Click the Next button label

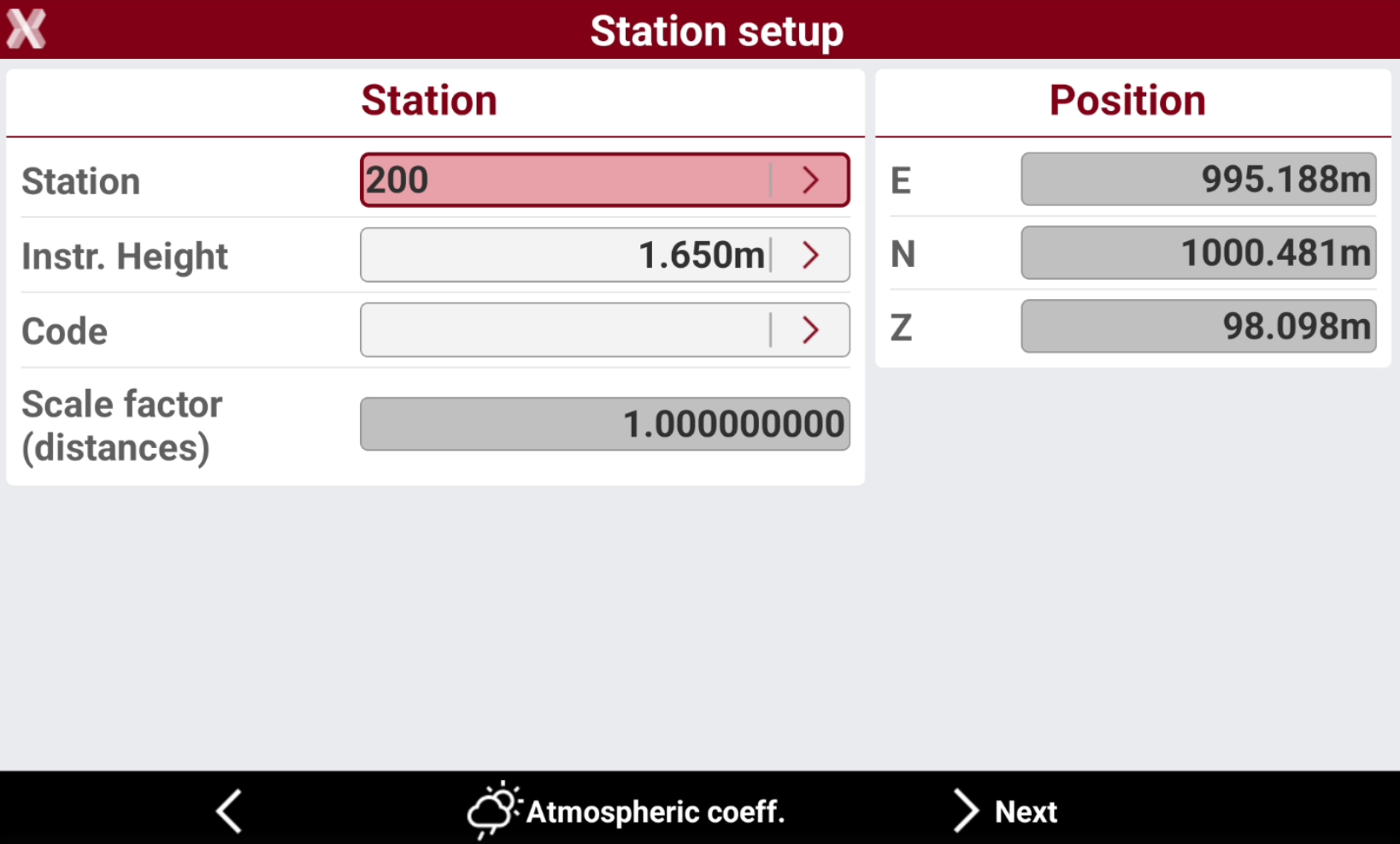coord(1026,812)
